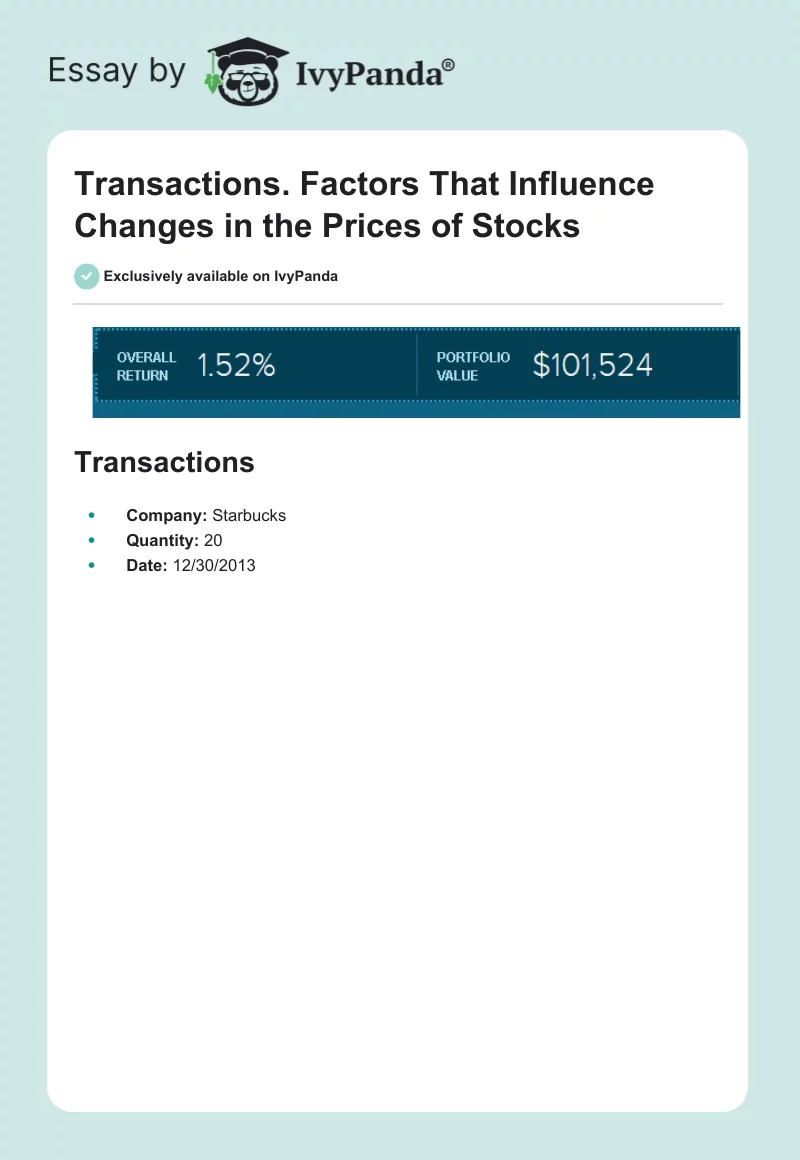The height and width of the screenshot is (1160, 800).
Task: Click the horizontal divider under the title
Action: tap(398, 303)
